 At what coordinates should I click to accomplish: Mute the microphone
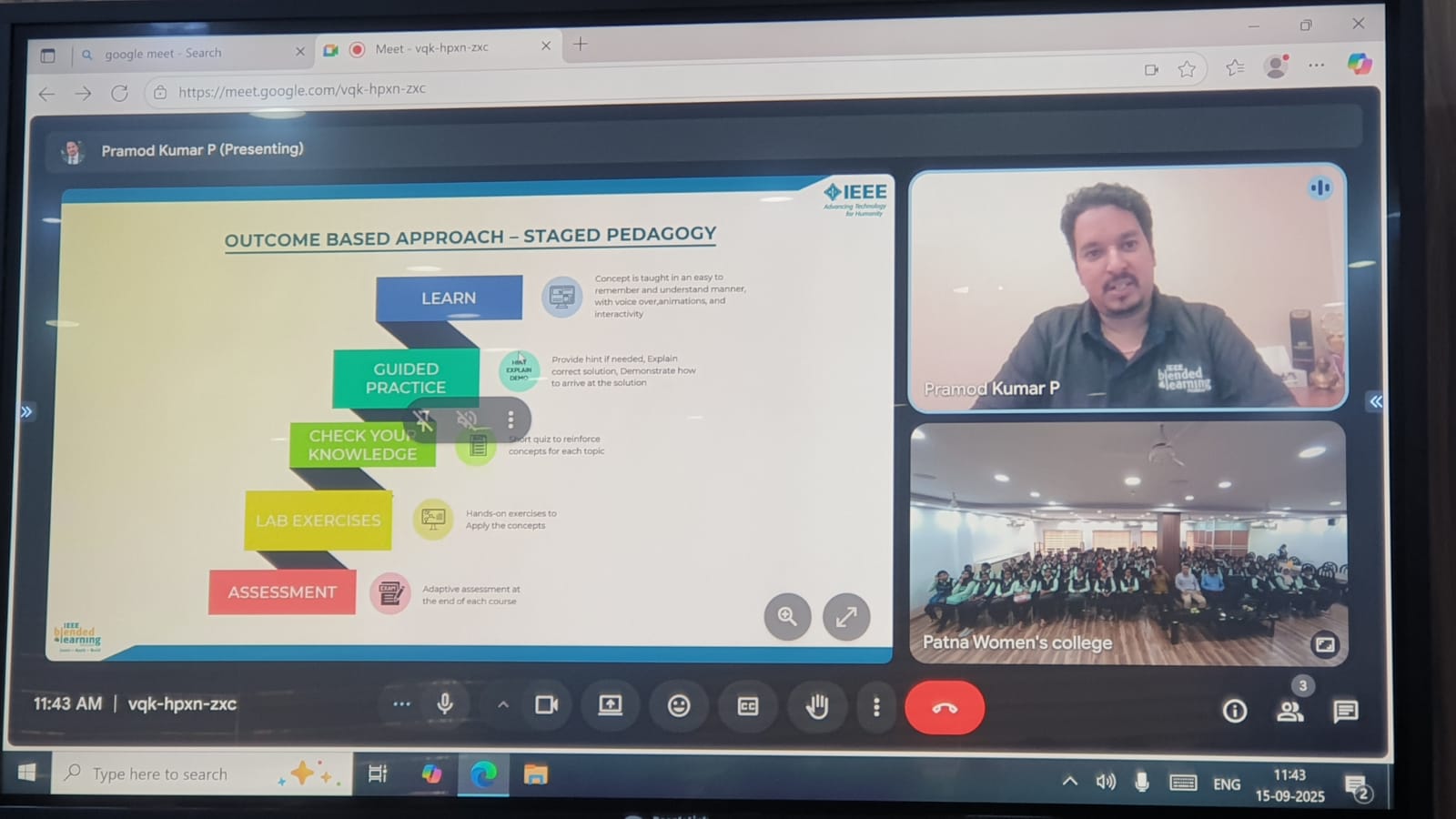coord(445,704)
